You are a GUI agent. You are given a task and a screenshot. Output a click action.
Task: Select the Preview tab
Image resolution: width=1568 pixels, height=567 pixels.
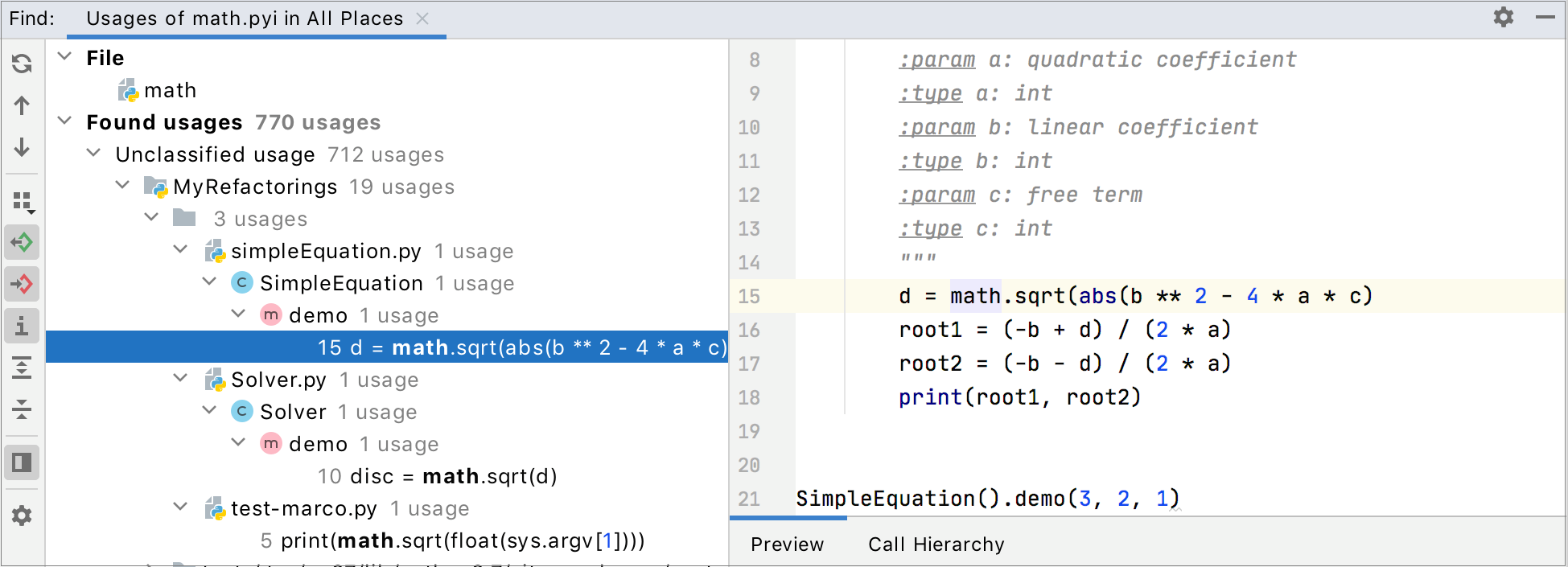coord(787,544)
